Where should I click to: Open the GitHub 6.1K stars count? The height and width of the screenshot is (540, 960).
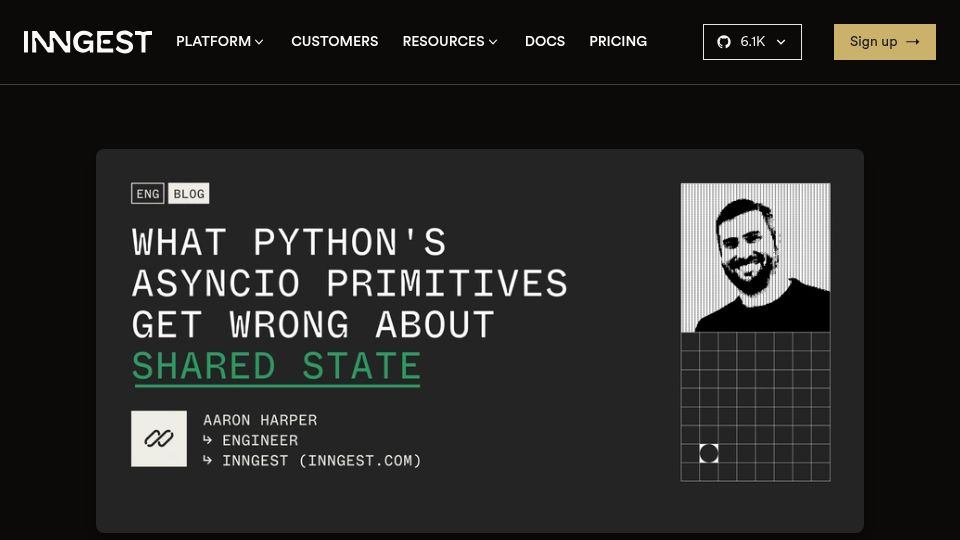point(752,42)
